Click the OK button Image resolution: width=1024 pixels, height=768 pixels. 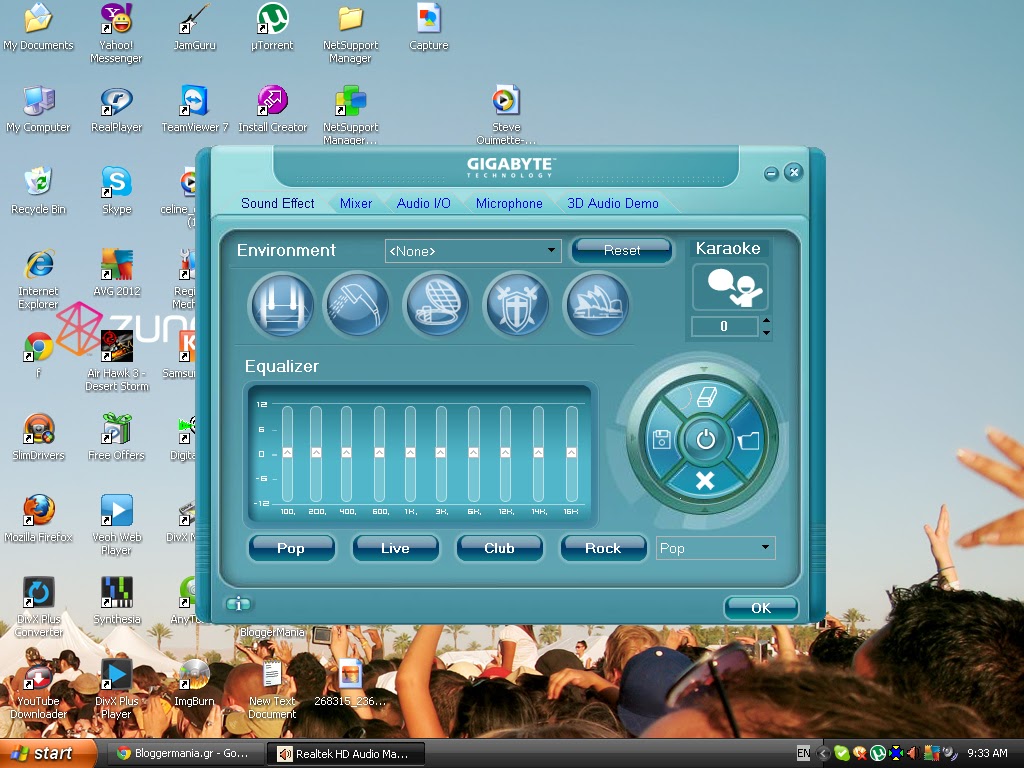pos(761,608)
